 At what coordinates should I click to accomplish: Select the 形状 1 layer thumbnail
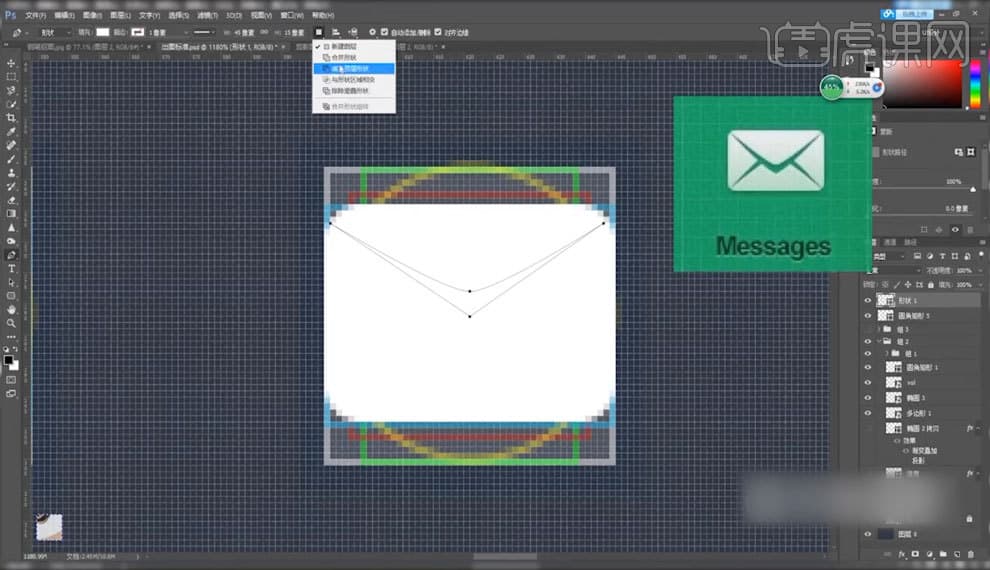pos(886,300)
